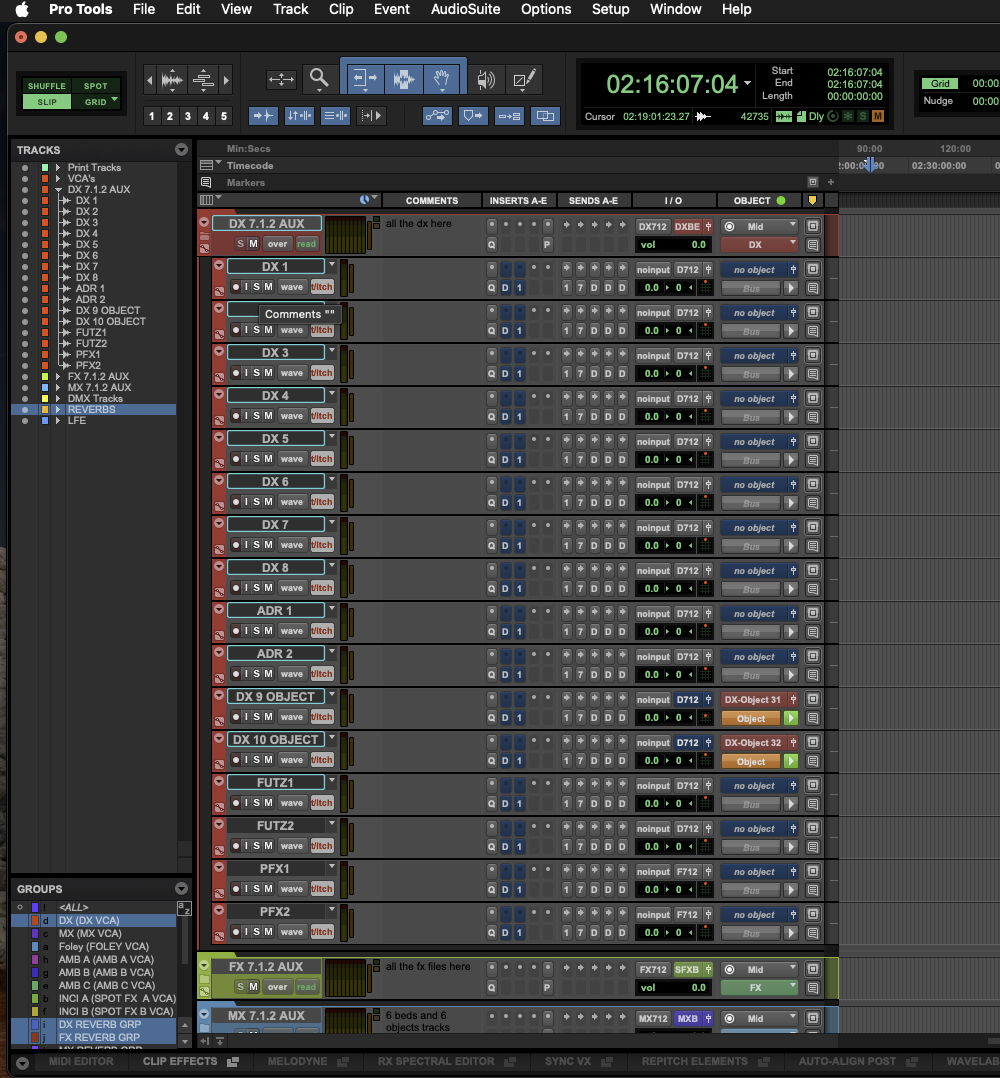This screenshot has height=1078, width=1000.
Task: Toggle Tab to Transients button
Action: point(263,116)
